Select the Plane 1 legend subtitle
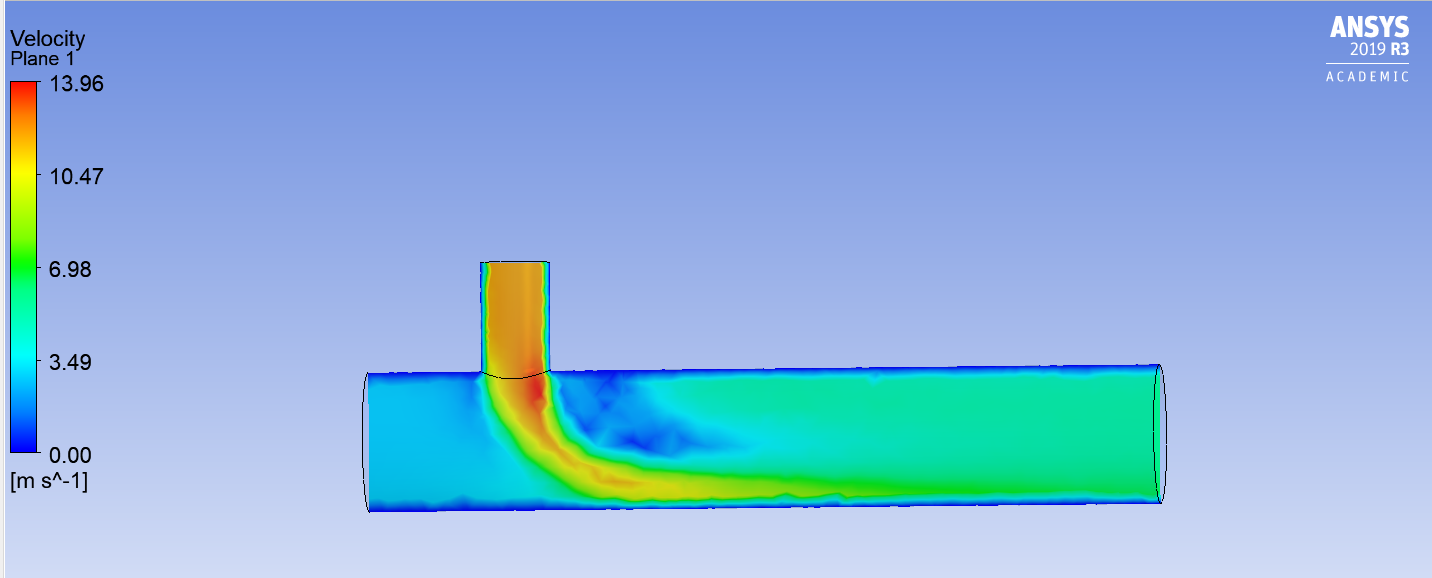The image size is (1432, 578). [42, 59]
